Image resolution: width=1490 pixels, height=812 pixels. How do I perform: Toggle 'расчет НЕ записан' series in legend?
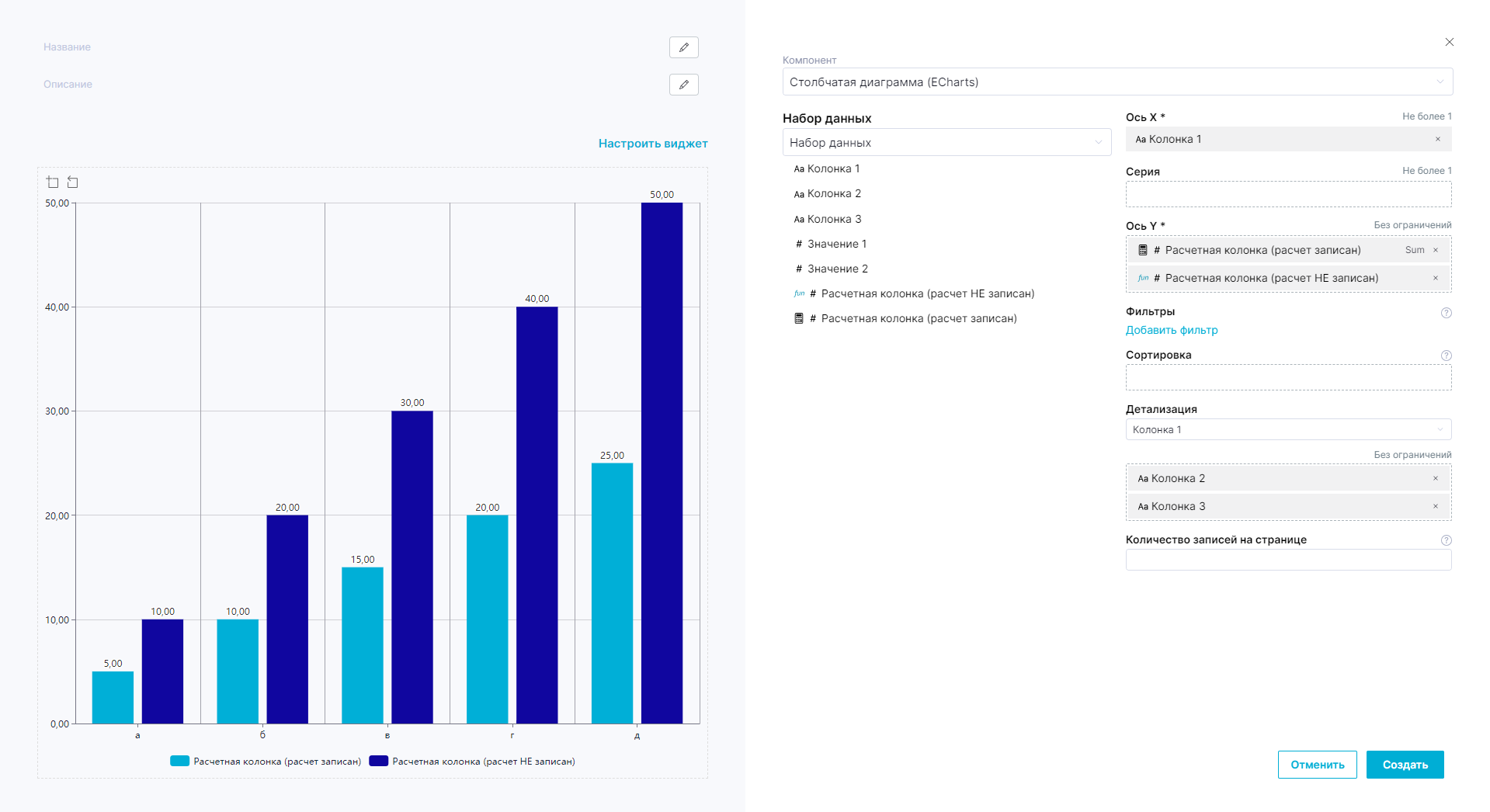point(472,762)
